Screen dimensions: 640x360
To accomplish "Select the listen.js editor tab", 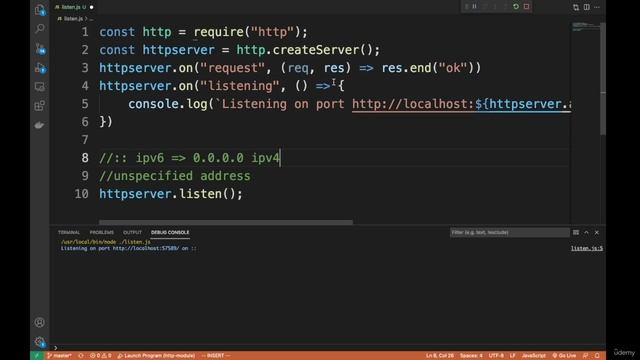I will coord(73,7).
